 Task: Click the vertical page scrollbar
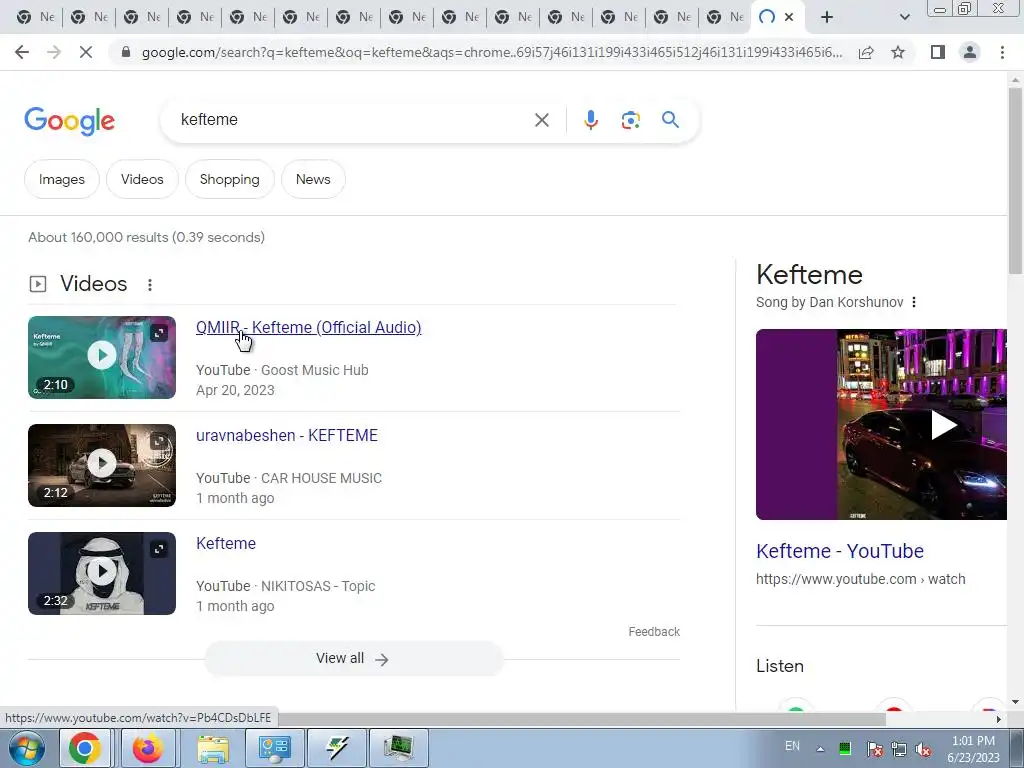point(1015,180)
